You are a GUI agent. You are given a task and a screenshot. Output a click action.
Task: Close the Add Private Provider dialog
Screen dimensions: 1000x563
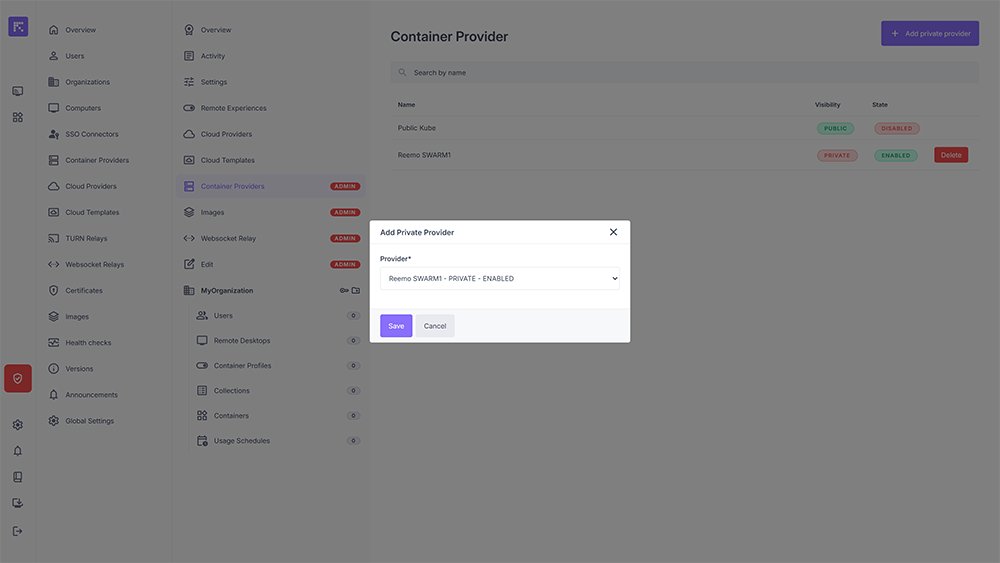[613, 232]
